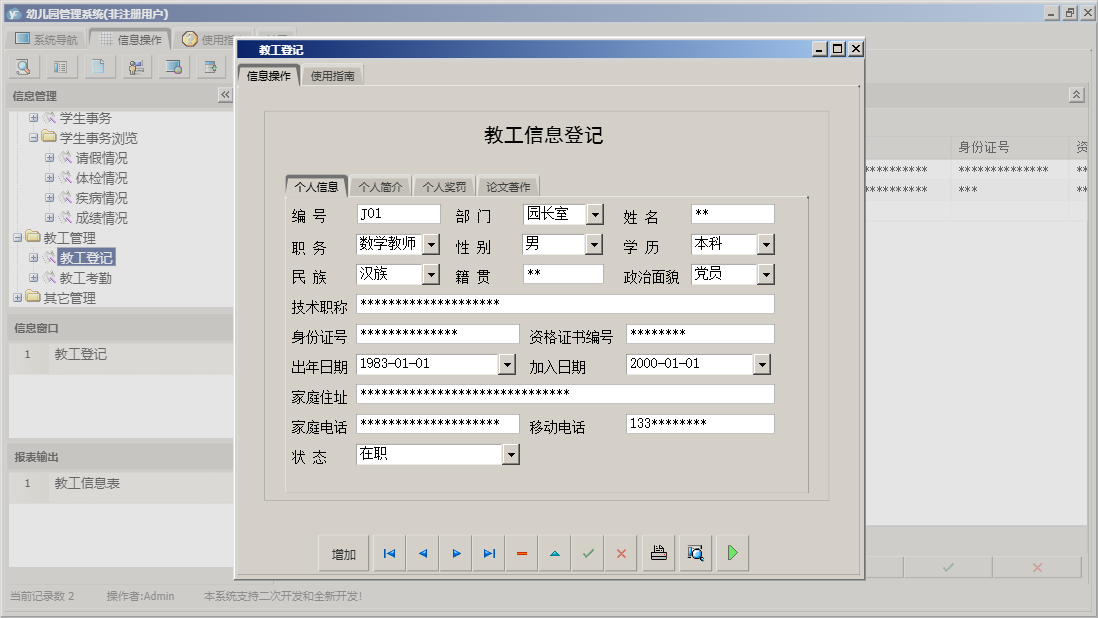Viewport: 1098px width, 618px height.
Task: Advance to the next record
Action: (x=455, y=552)
